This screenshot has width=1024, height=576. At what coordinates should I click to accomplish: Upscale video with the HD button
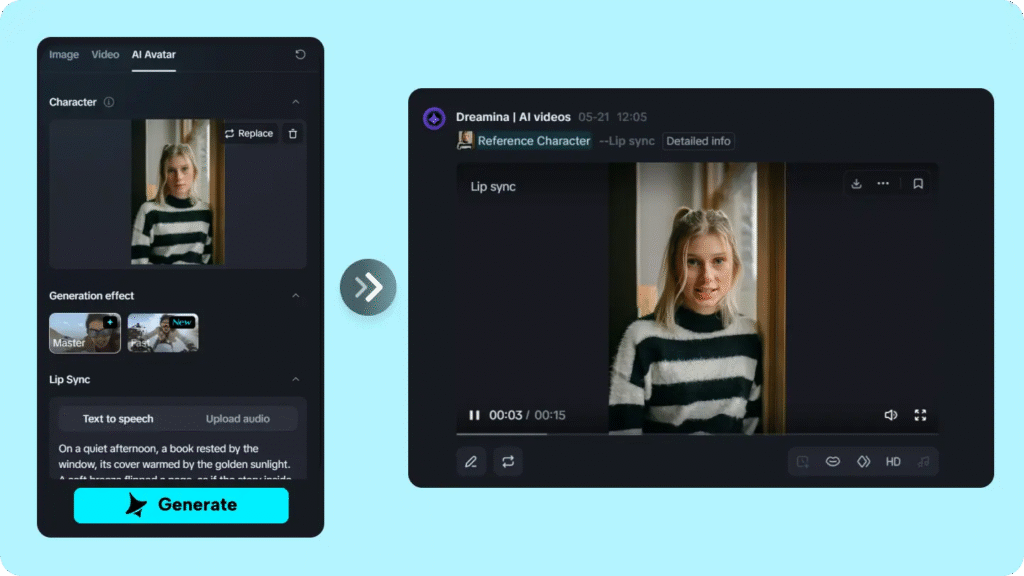click(x=893, y=461)
